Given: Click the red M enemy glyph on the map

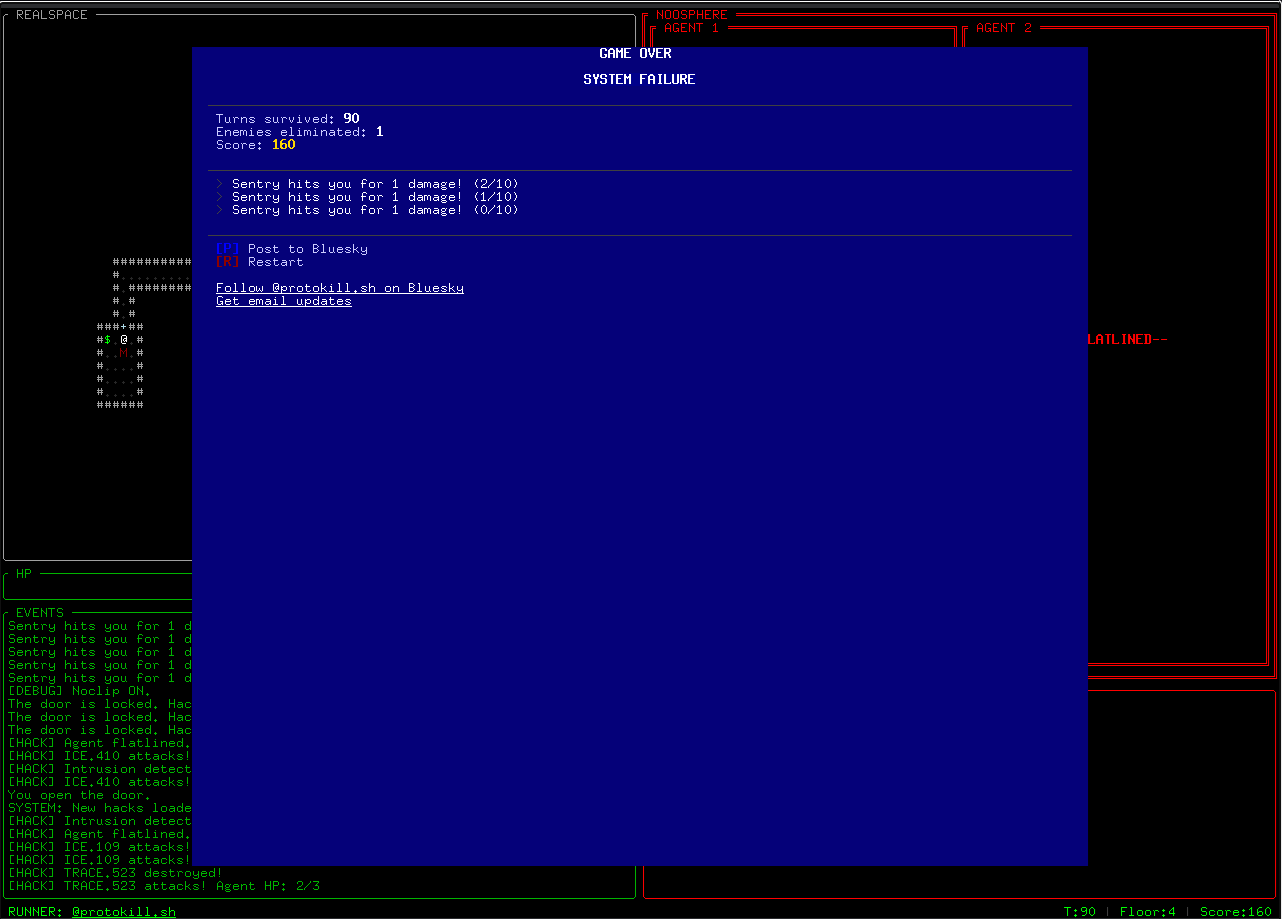Looking at the screenshot, I should coord(124,353).
